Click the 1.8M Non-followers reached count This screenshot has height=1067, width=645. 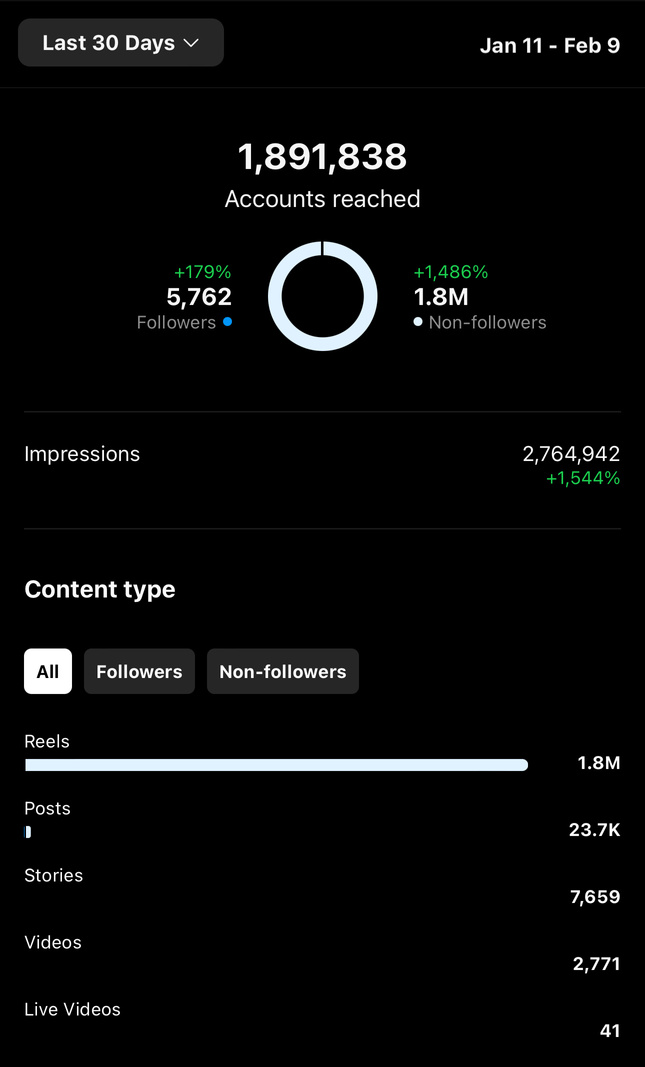441,297
